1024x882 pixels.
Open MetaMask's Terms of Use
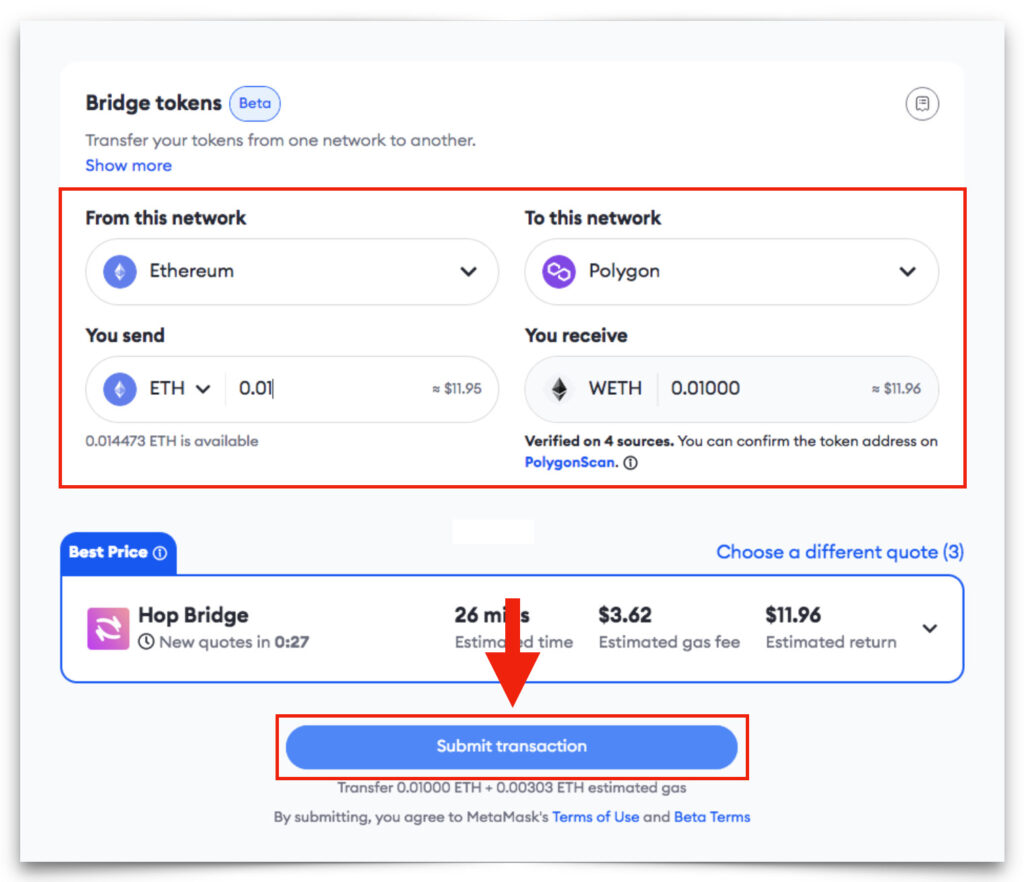pyautogui.click(x=596, y=817)
